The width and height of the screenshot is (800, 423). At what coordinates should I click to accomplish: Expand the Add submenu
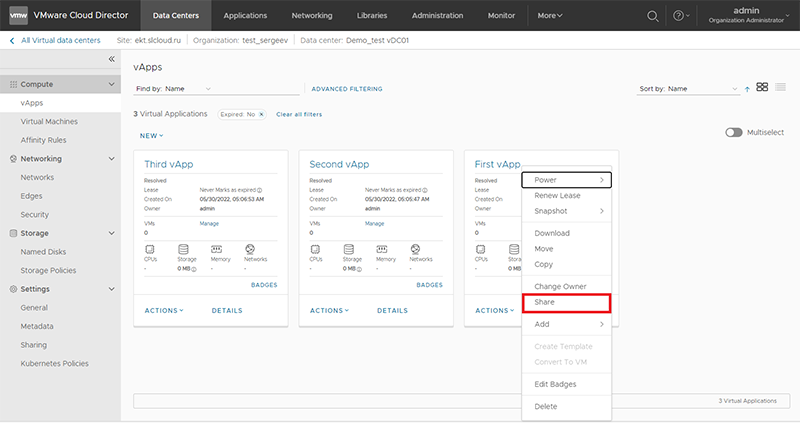(x=566, y=324)
